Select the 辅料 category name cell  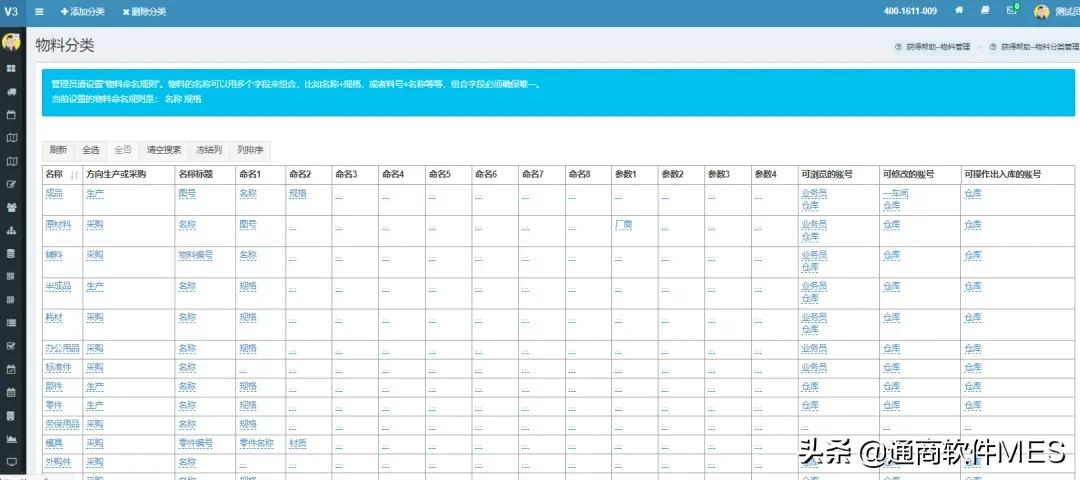(x=54, y=255)
